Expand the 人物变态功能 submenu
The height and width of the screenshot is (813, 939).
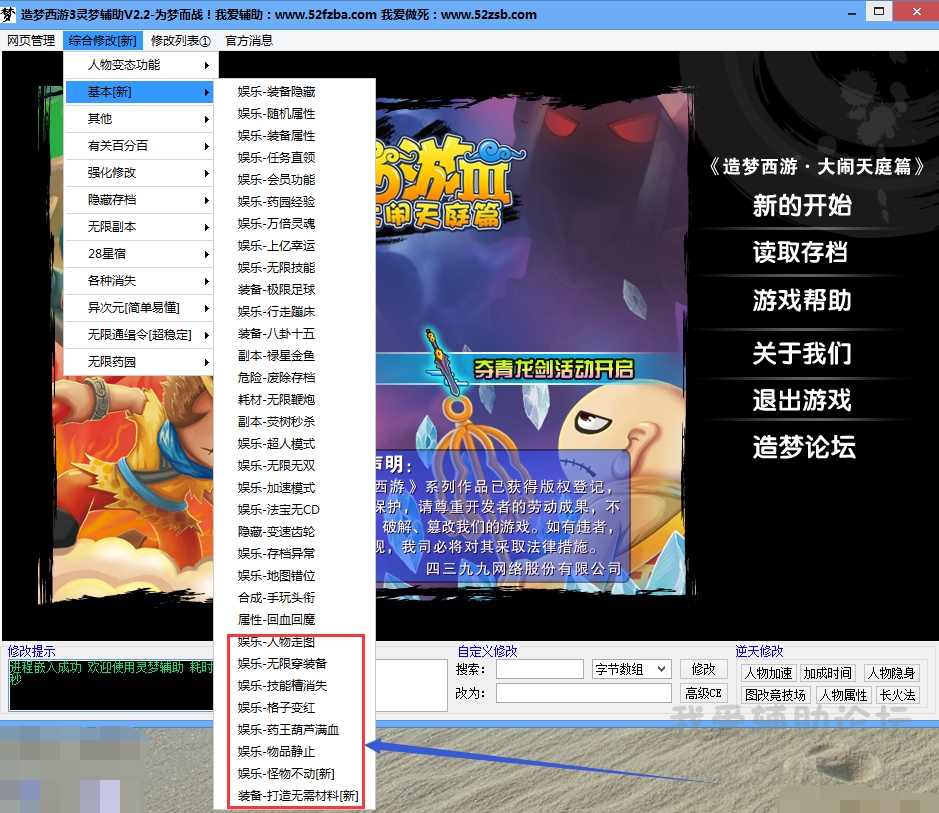[x=140, y=65]
